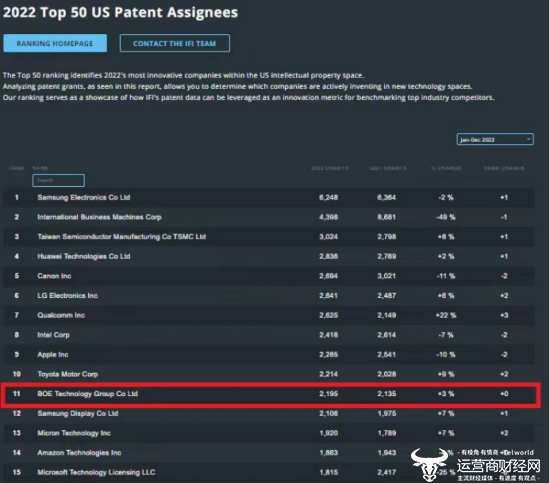The height and width of the screenshot is (484, 550).
Task: Click rank number 11 cell
Action: point(16,394)
